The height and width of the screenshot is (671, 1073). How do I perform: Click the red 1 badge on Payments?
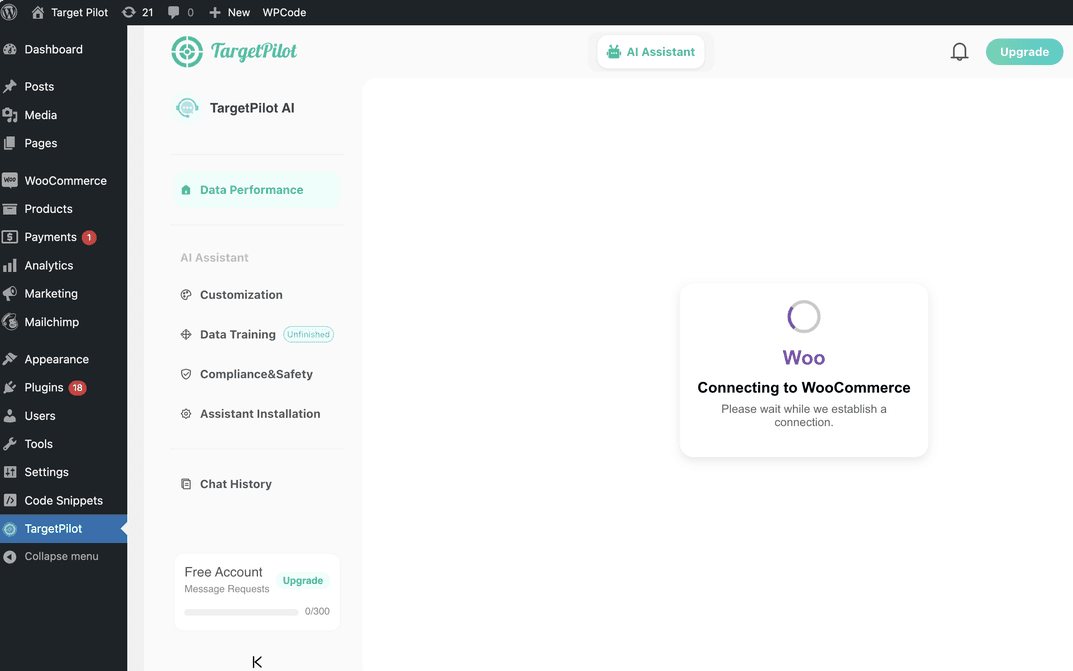pos(89,237)
